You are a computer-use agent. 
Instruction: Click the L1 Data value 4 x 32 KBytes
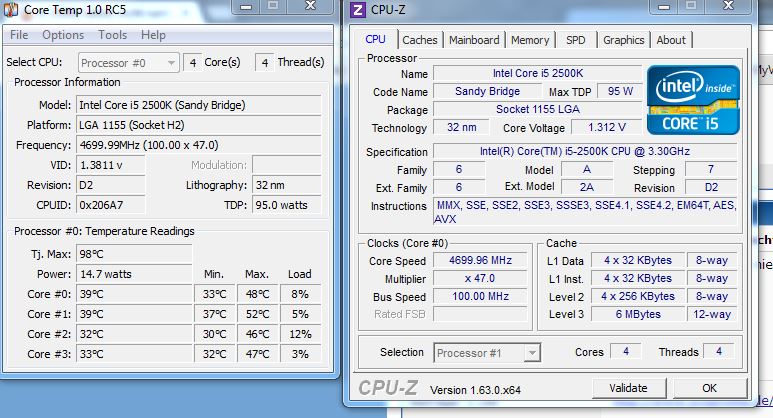(x=638, y=260)
